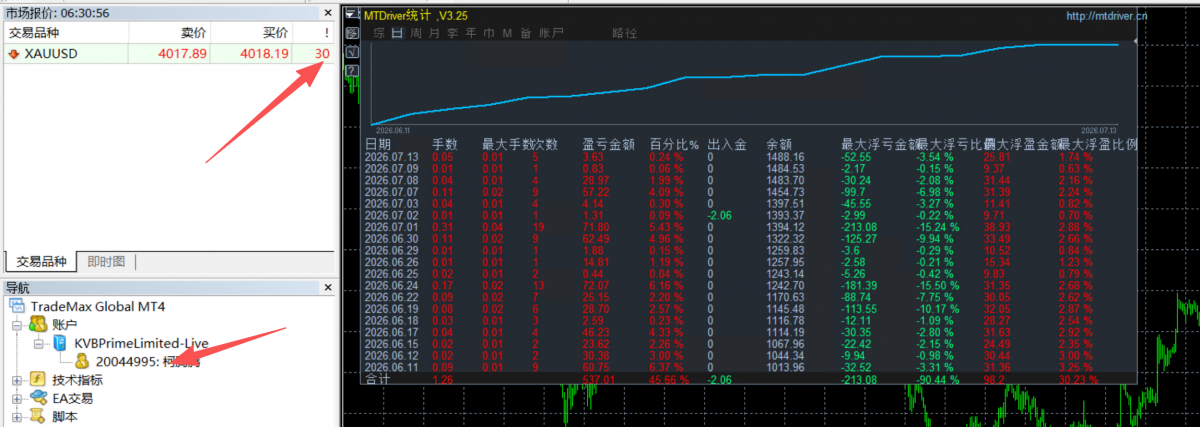Click the 出入金 column header
Image resolution: width=1200 pixels, height=427 pixels.
pyautogui.click(x=727, y=144)
